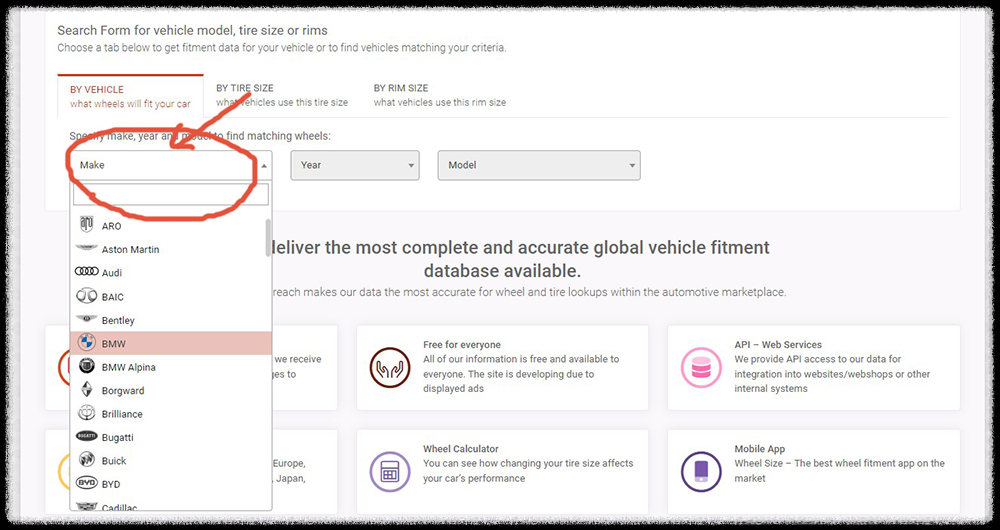Click the Aston Martin wings logo
The height and width of the screenshot is (530, 1000).
pos(86,248)
